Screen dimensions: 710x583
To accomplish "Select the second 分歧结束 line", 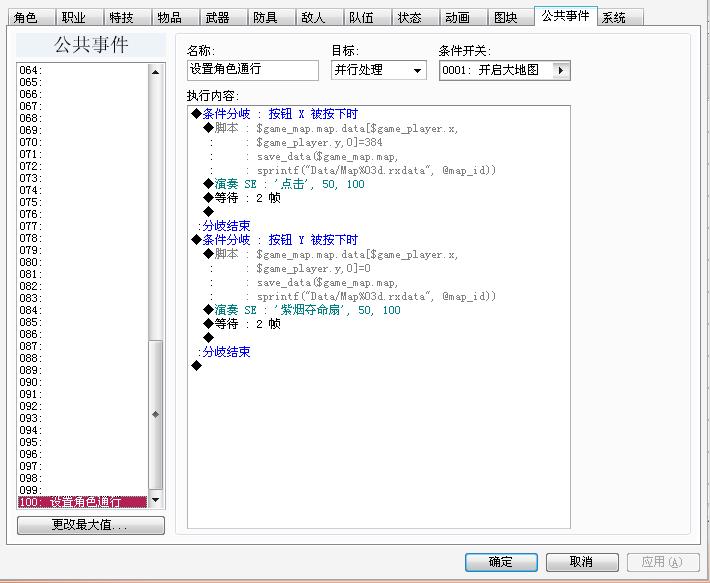I will click(224, 352).
